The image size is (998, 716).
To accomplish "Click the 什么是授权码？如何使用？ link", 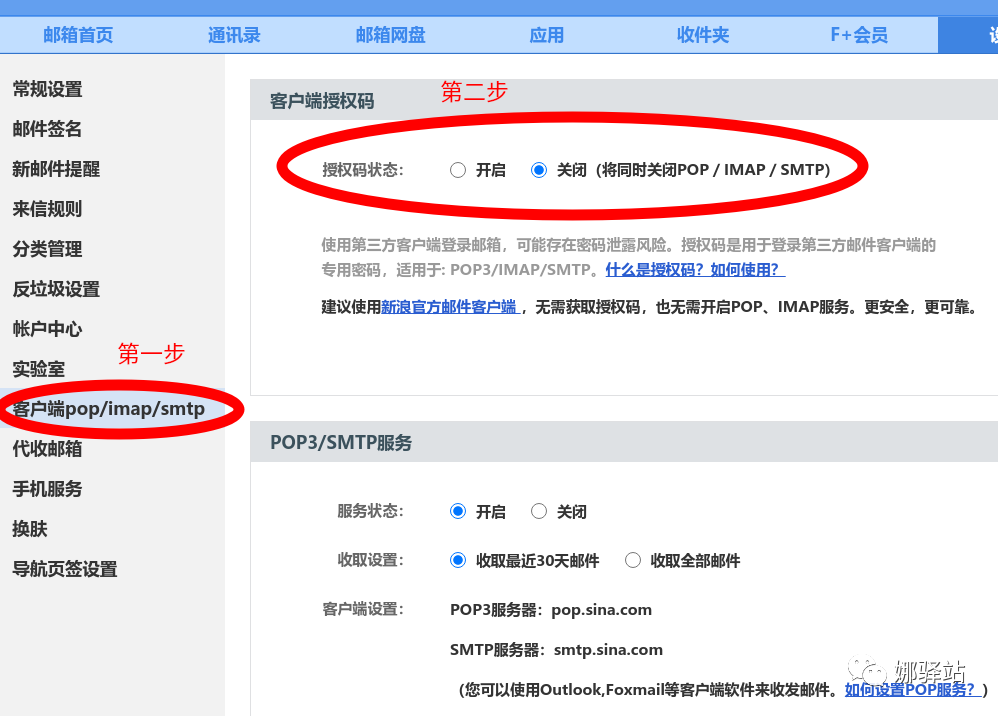I will [695, 270].
